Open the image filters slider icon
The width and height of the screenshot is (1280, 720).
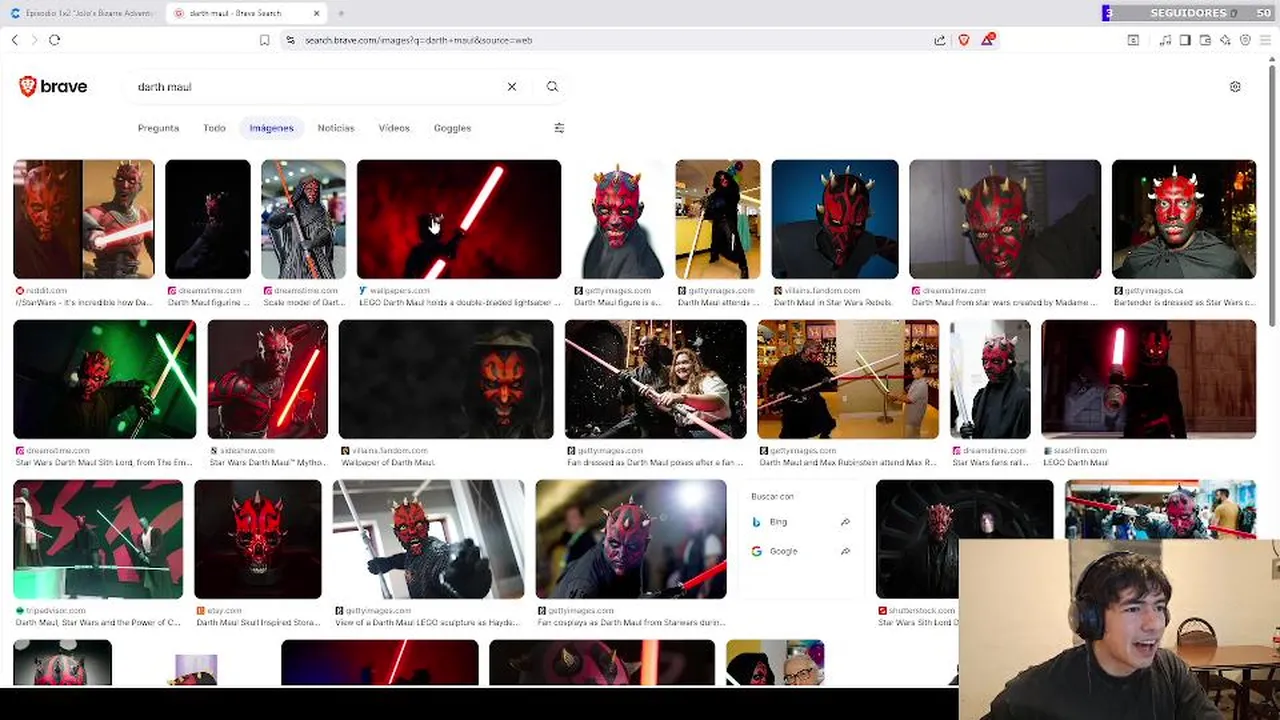(x=559, y=128)
